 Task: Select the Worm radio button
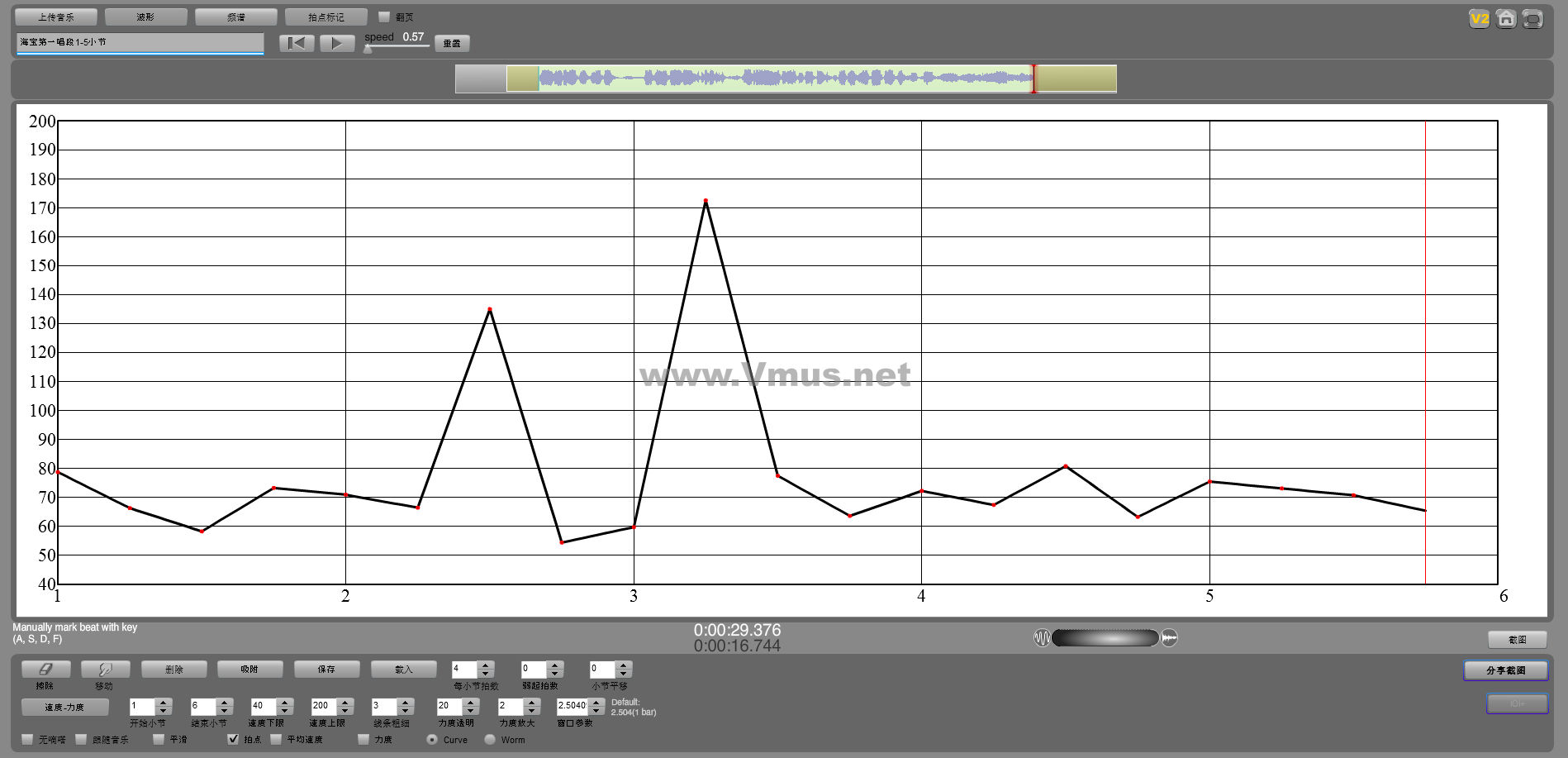(490, 739)
